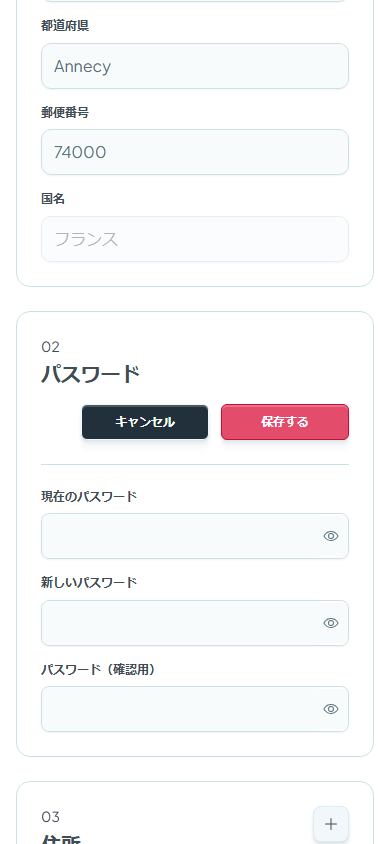The image size is (390, 844).
Task: Show the current password with eye icon
Action: (x=331, y=536)
